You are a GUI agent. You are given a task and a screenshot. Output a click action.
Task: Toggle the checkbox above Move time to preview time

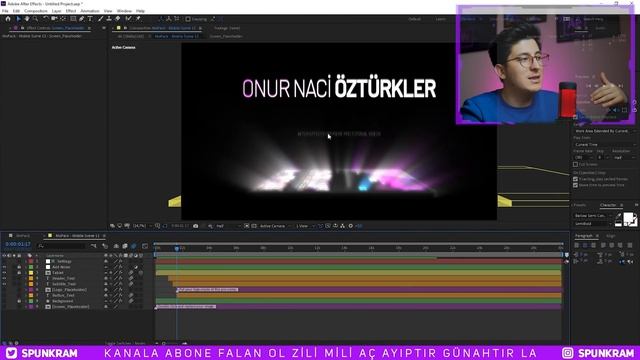(x=576, y=179)
